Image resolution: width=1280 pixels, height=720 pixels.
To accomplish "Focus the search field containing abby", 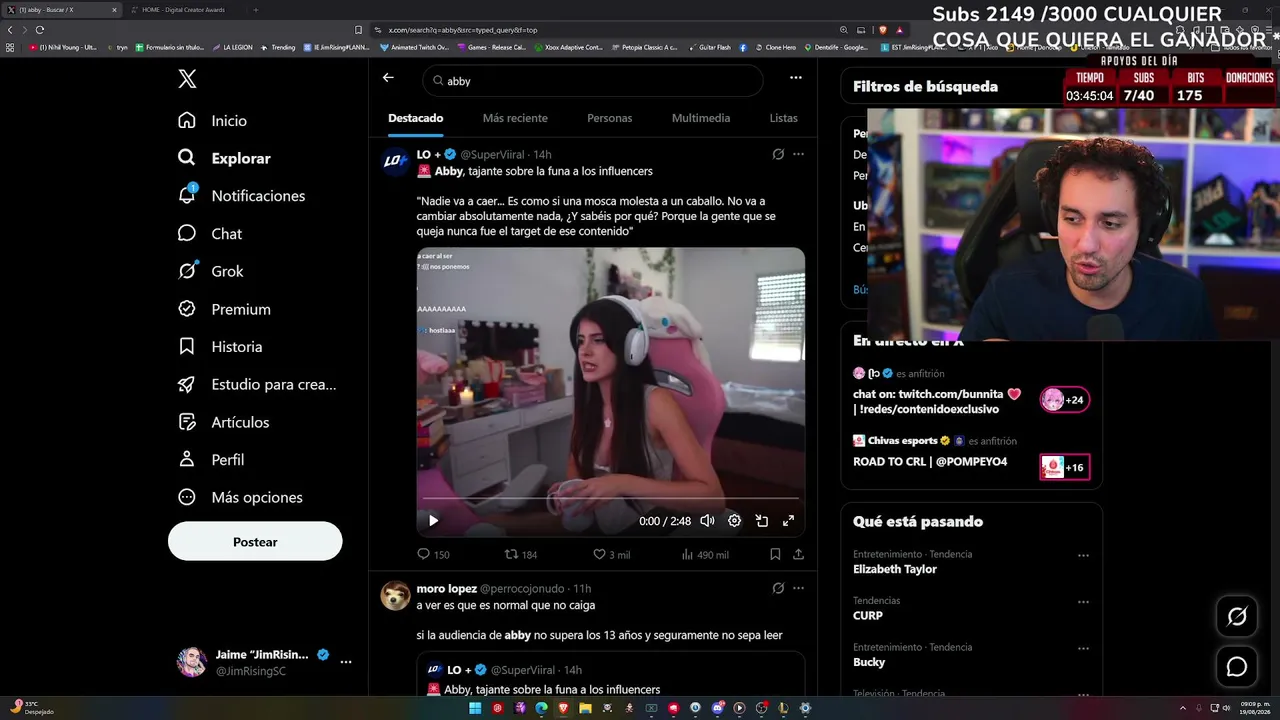I will 593,81.
